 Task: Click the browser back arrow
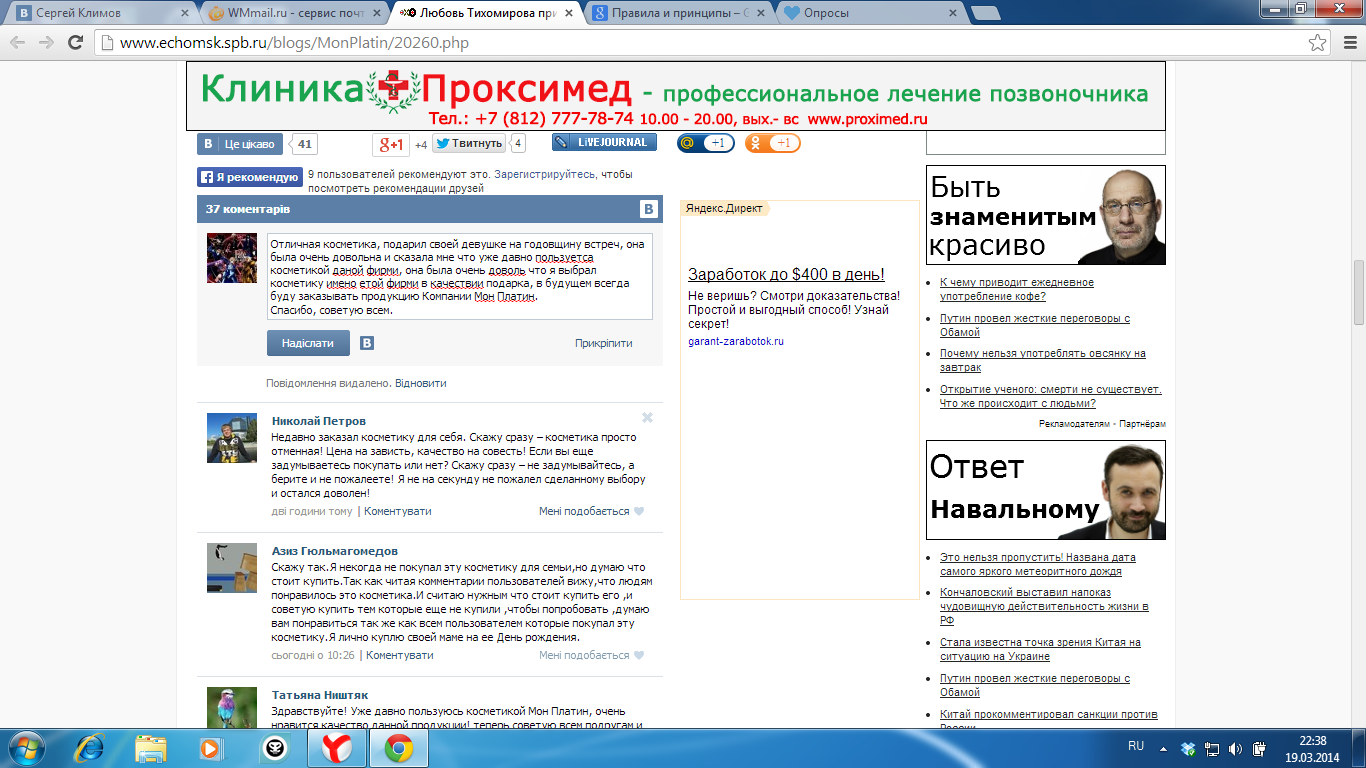(18, 43)
